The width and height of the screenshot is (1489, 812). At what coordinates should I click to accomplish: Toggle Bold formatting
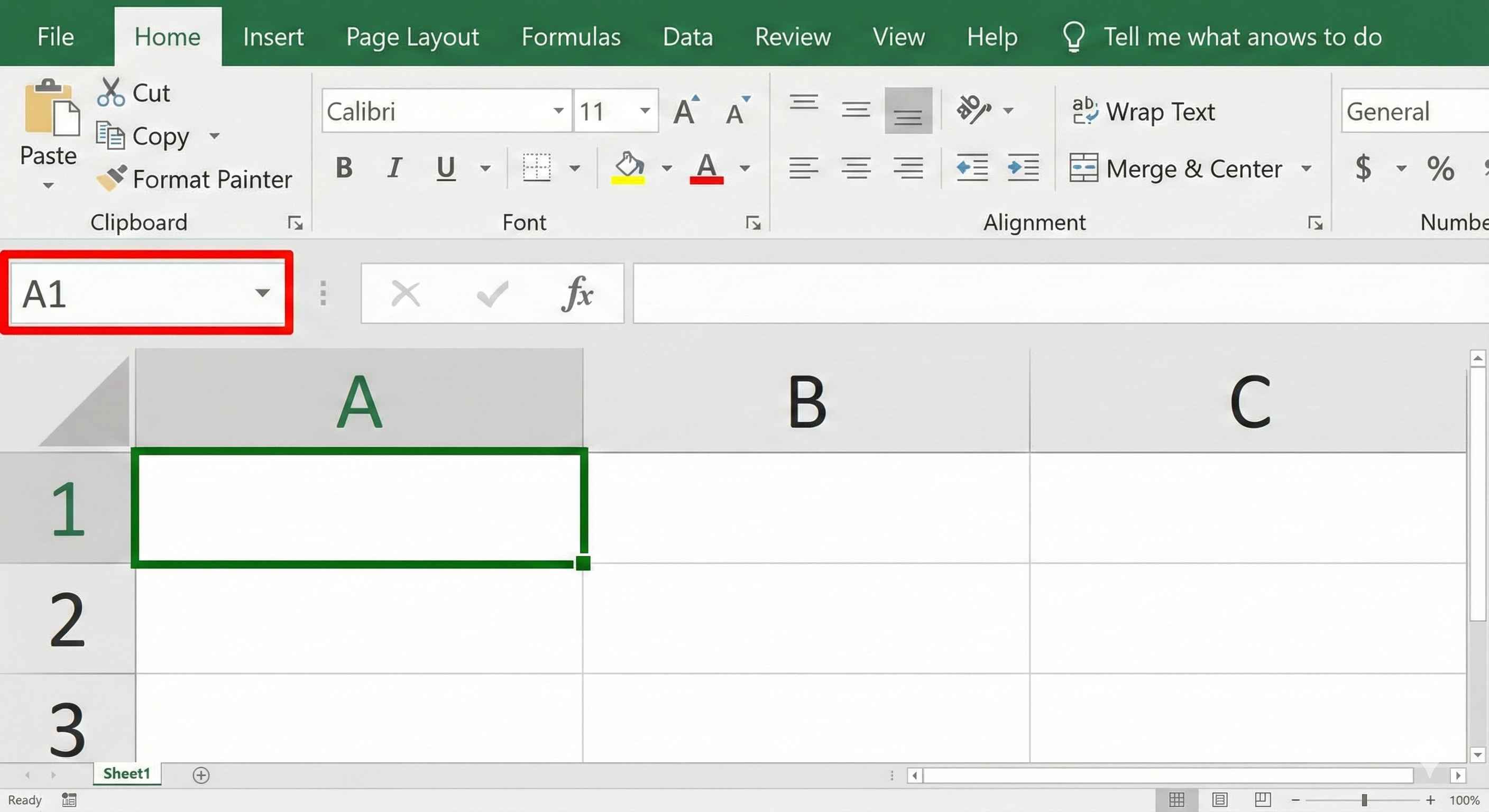(x=345, y=168)
